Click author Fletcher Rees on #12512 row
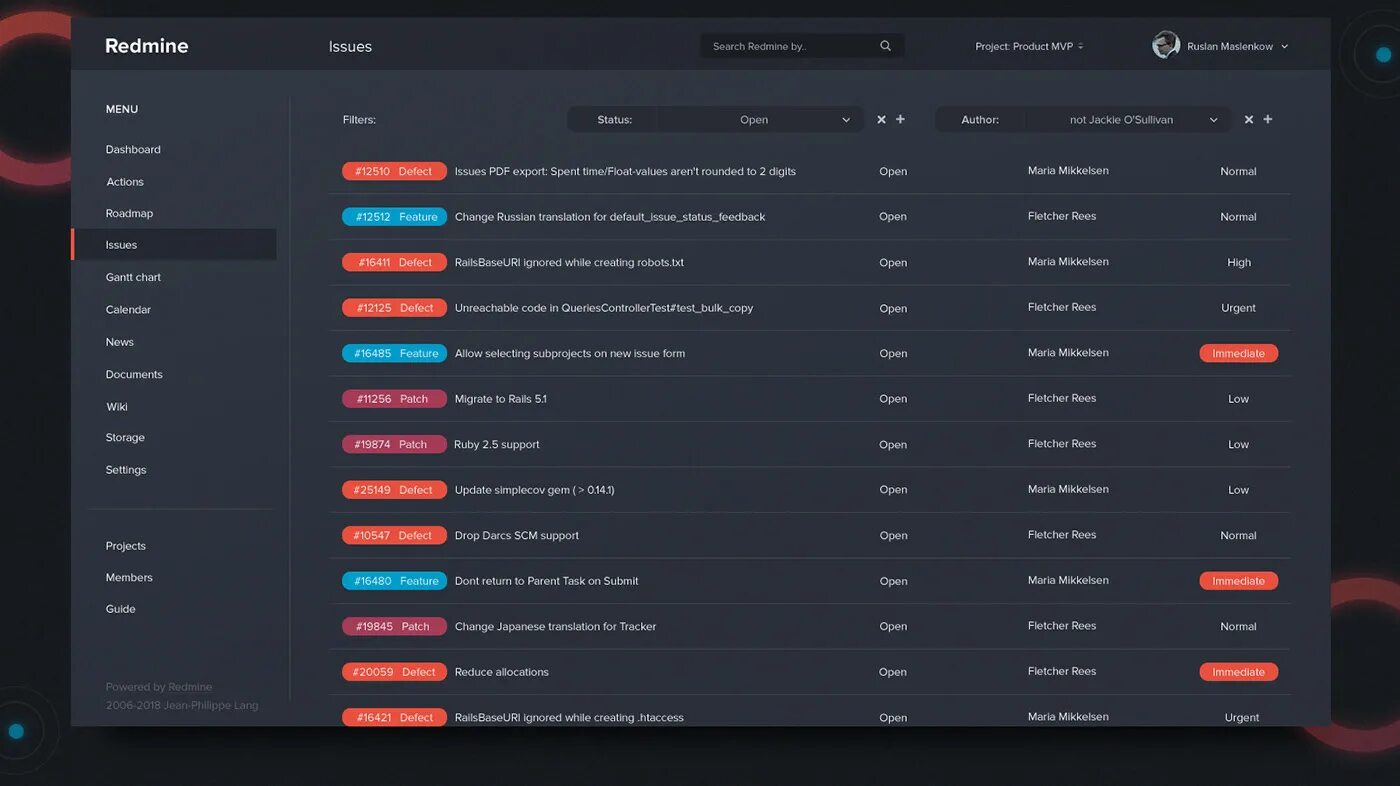The image size is (1400, 786). pos(1062,216)
